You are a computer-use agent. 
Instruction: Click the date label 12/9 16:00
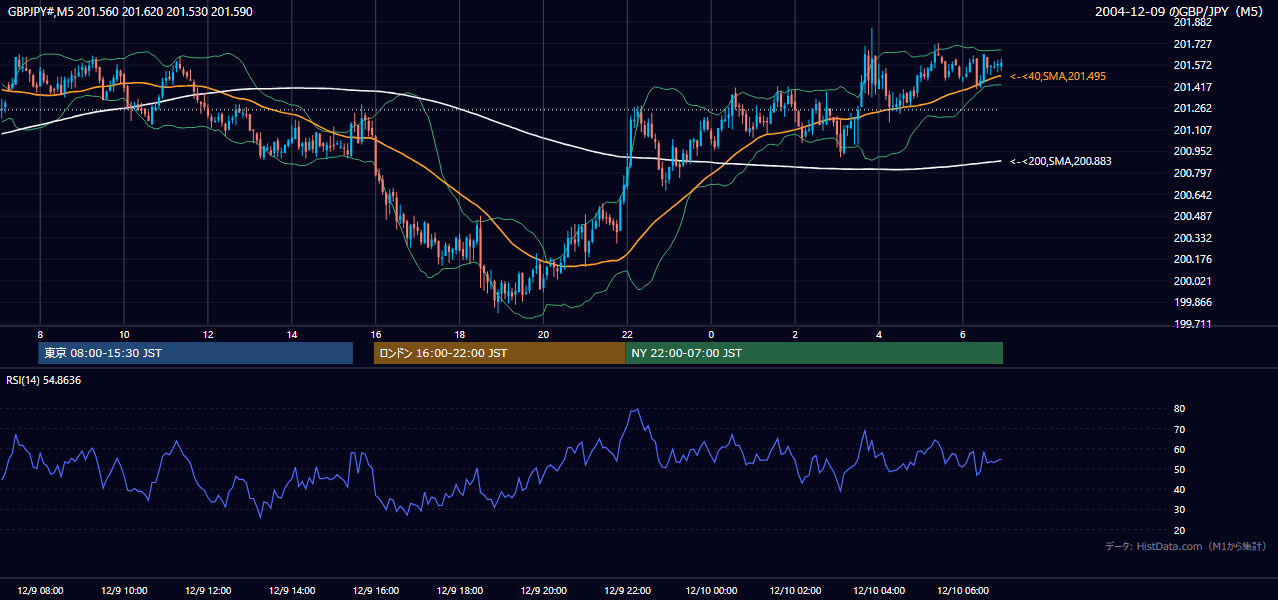pos(375,590)
